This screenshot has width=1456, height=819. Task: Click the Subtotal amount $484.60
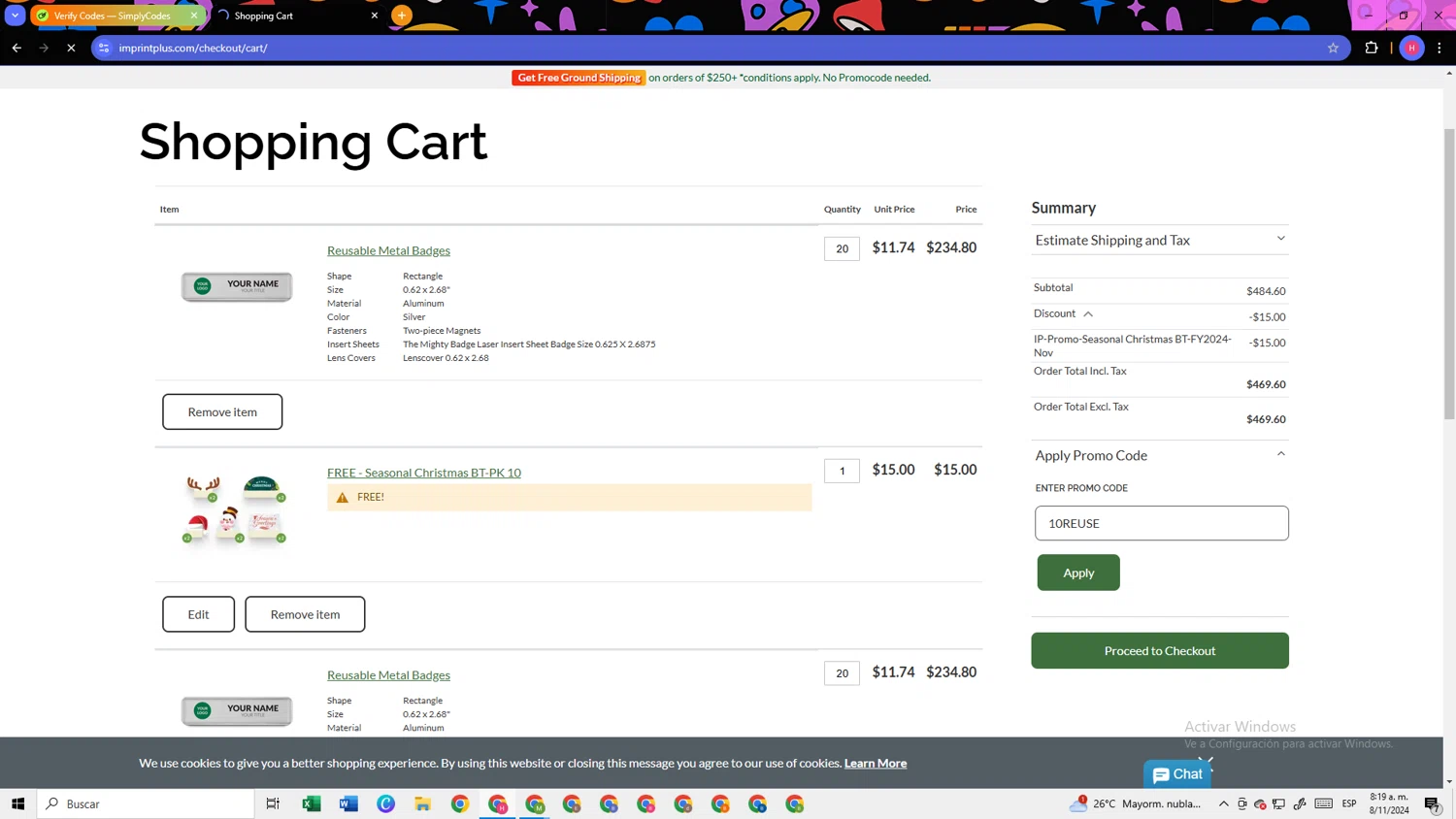click(x=1266, y=291)
